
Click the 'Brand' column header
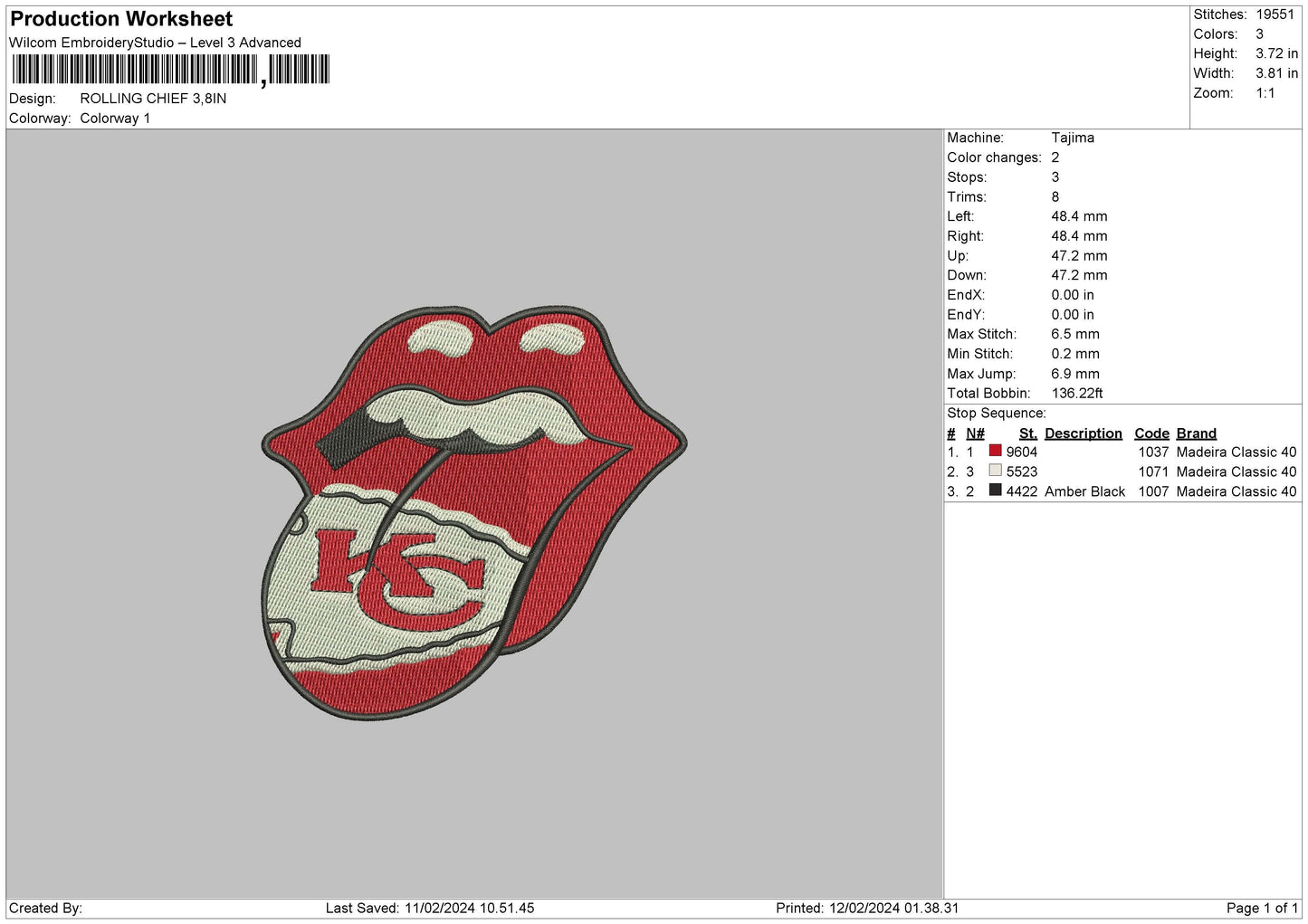1196,433
